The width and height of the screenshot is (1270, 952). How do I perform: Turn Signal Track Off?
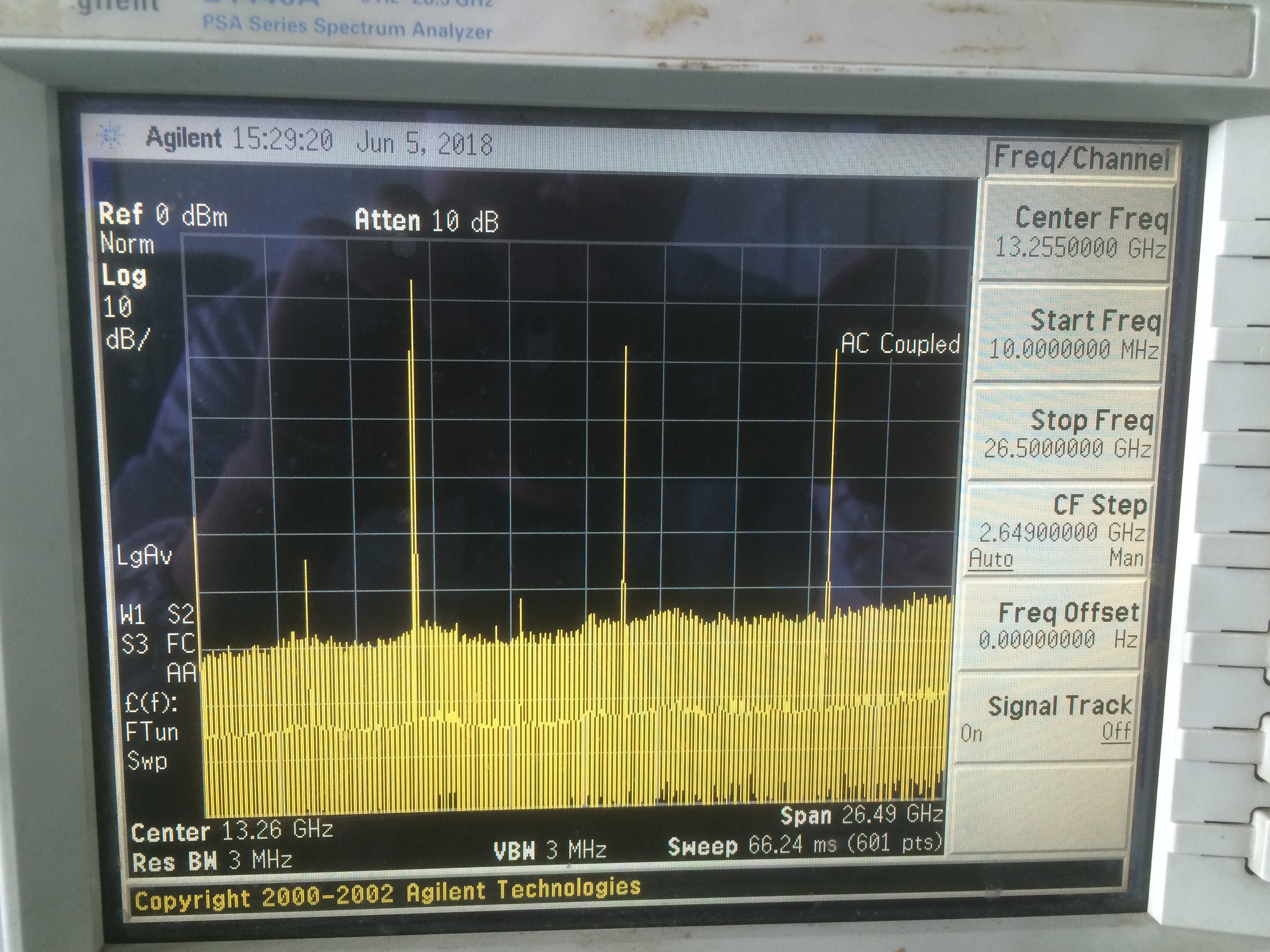tap(1116, 731)
